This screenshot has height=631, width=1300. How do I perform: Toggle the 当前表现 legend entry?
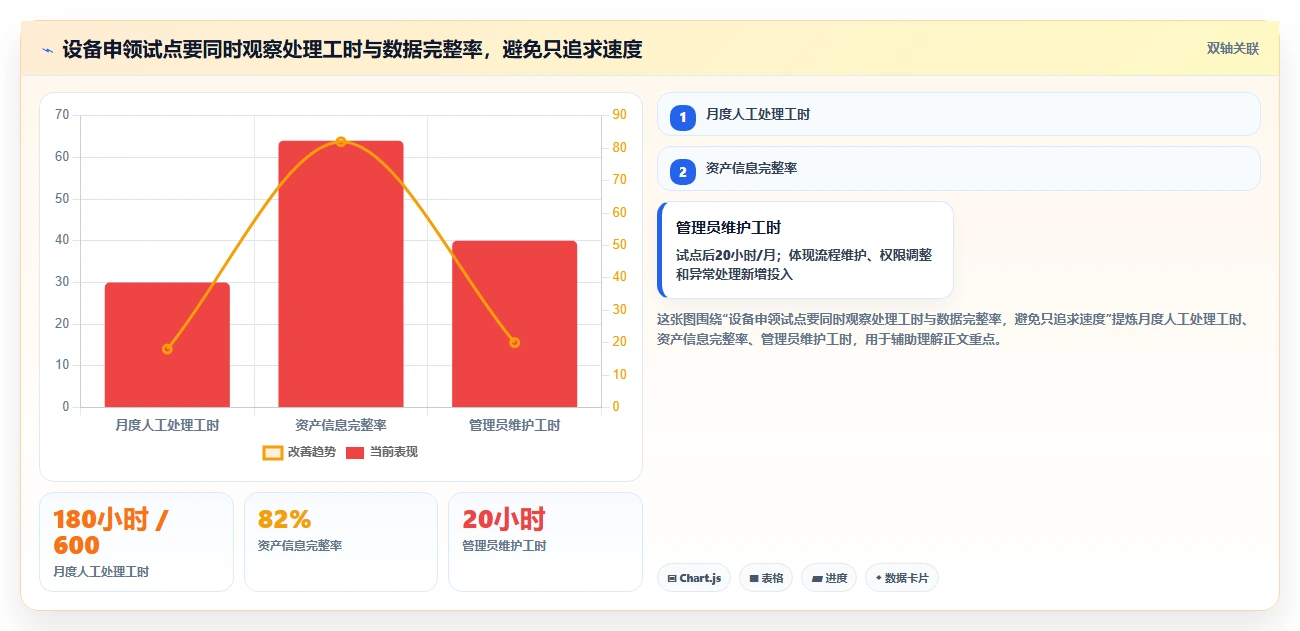tap(382, 452)
